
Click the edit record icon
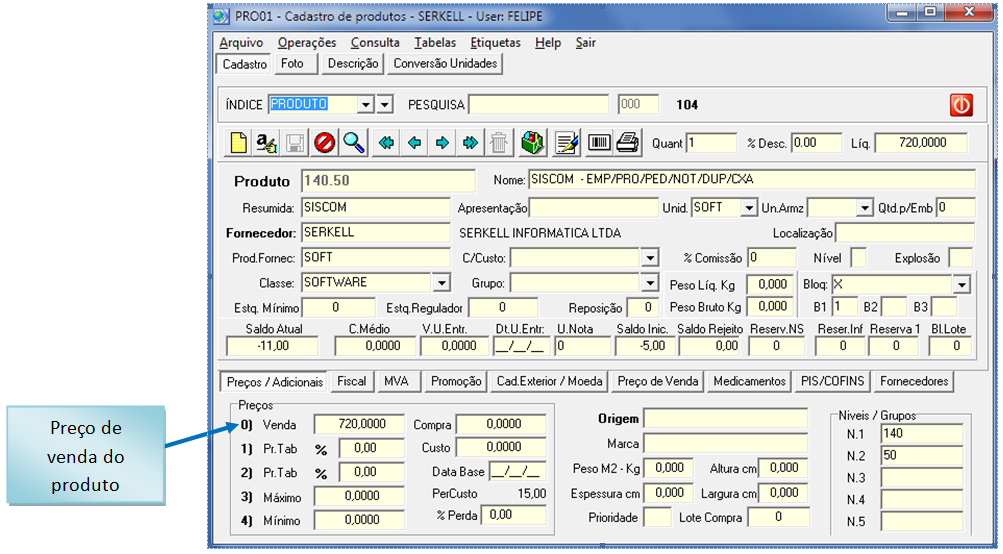[266, 142]
